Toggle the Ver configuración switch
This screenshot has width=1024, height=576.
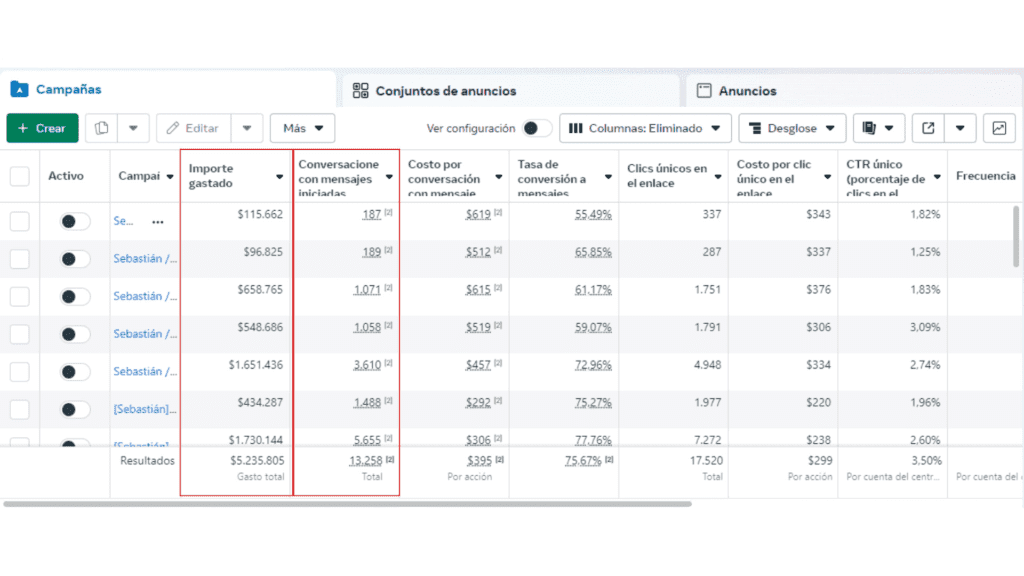click(537, 128)
